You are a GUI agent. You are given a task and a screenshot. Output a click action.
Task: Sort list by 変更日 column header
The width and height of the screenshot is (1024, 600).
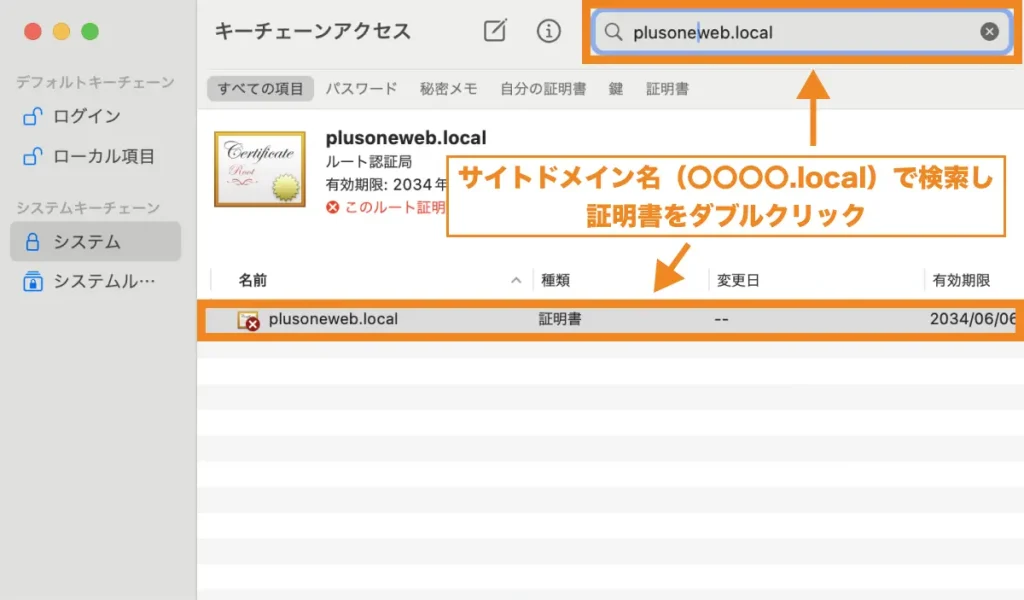click(x=738, y=280)
